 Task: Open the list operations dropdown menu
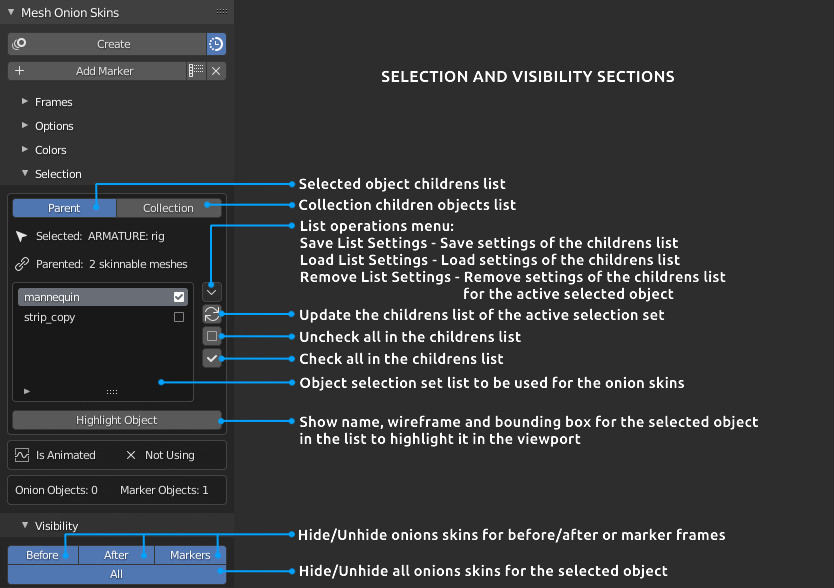point(211,291)
